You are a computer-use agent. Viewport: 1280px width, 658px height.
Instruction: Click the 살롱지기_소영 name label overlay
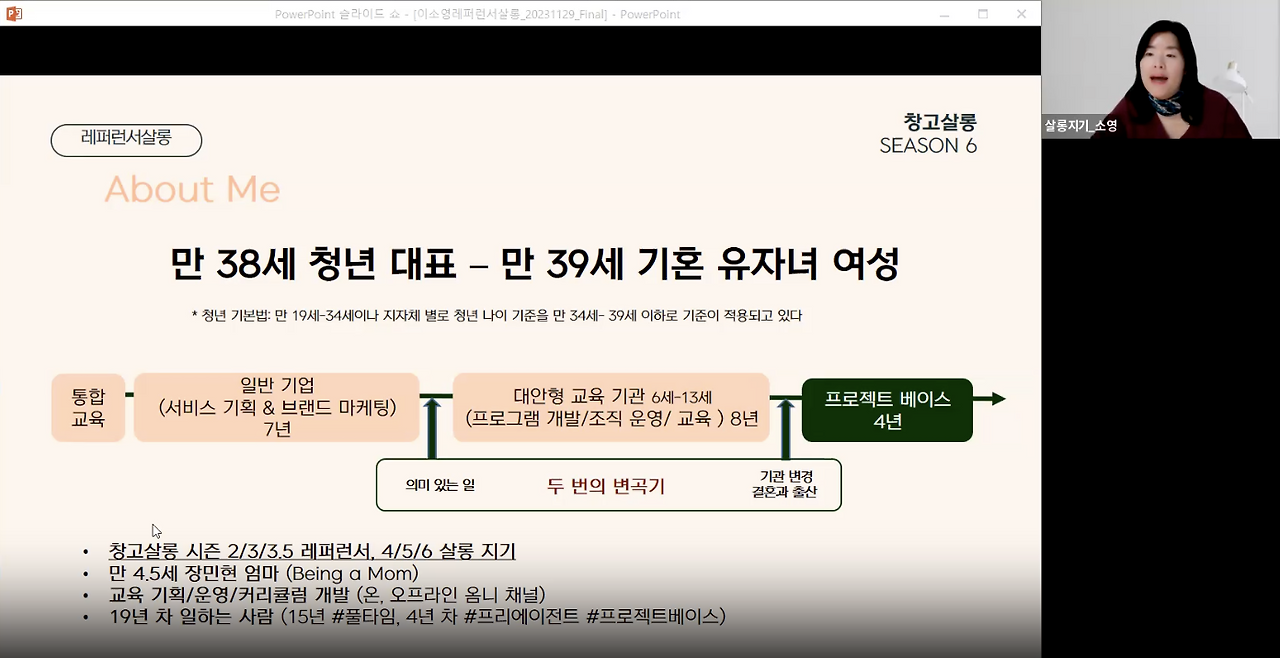1082,127
